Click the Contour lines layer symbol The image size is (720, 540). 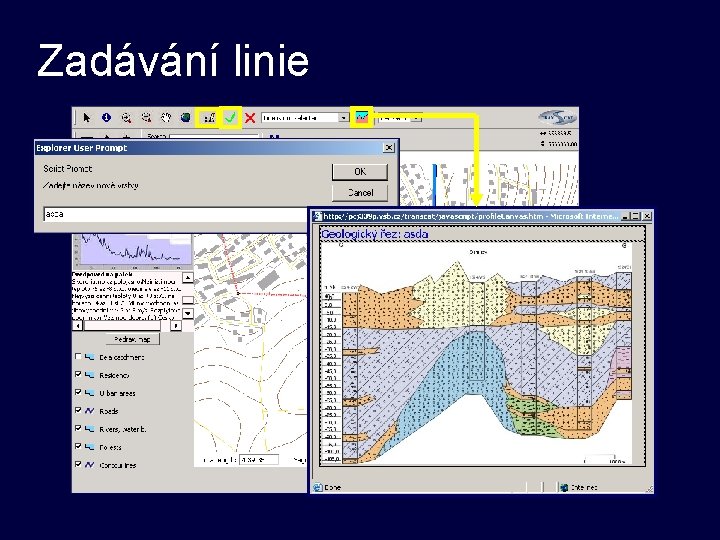coord(90,465)
